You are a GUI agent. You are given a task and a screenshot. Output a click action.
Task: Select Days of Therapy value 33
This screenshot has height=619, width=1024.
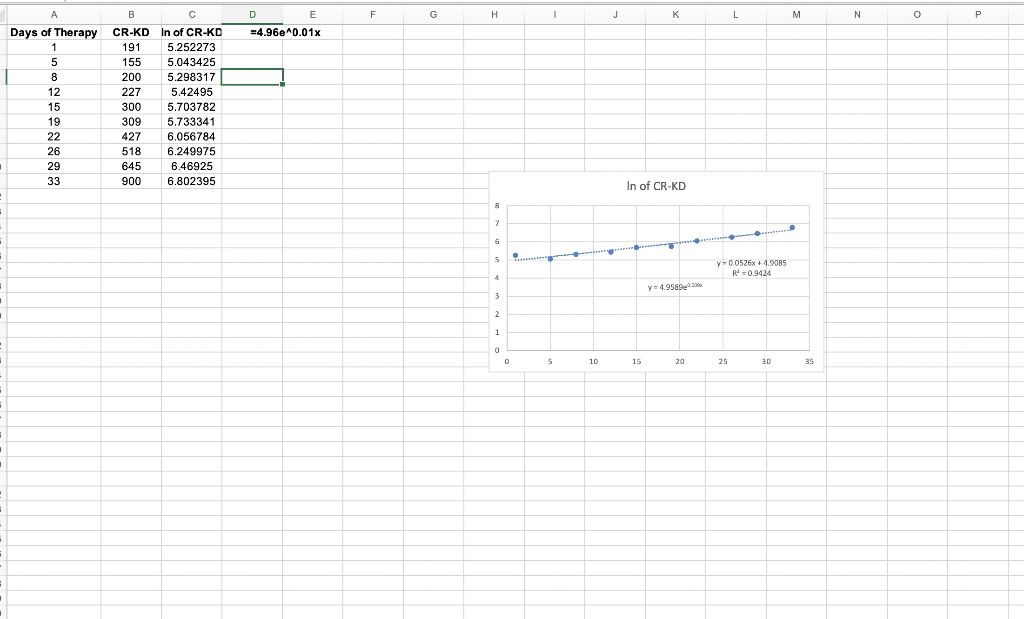[x=54, y=181]
